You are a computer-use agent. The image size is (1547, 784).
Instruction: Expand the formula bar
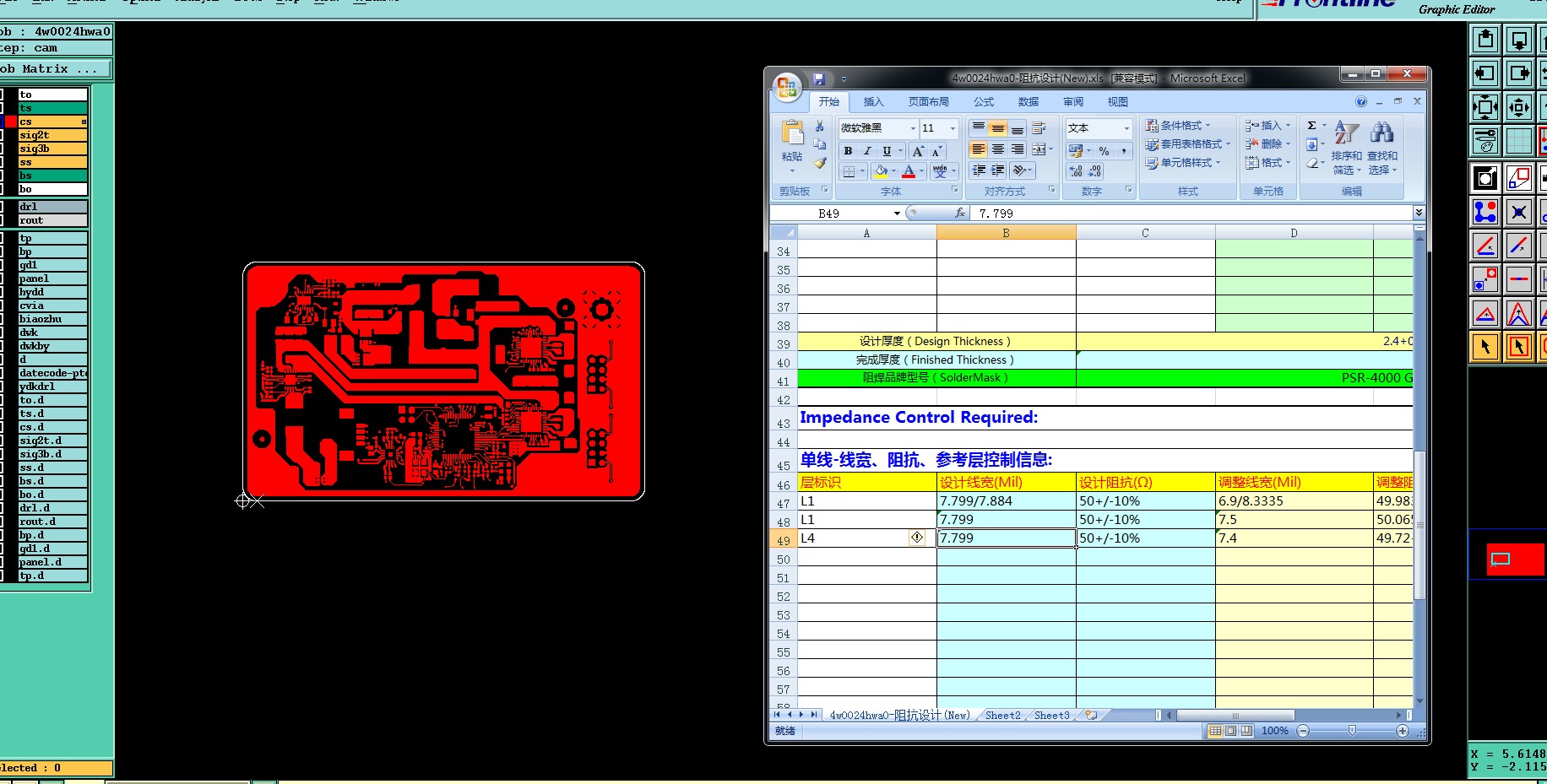pos(1419,213)
